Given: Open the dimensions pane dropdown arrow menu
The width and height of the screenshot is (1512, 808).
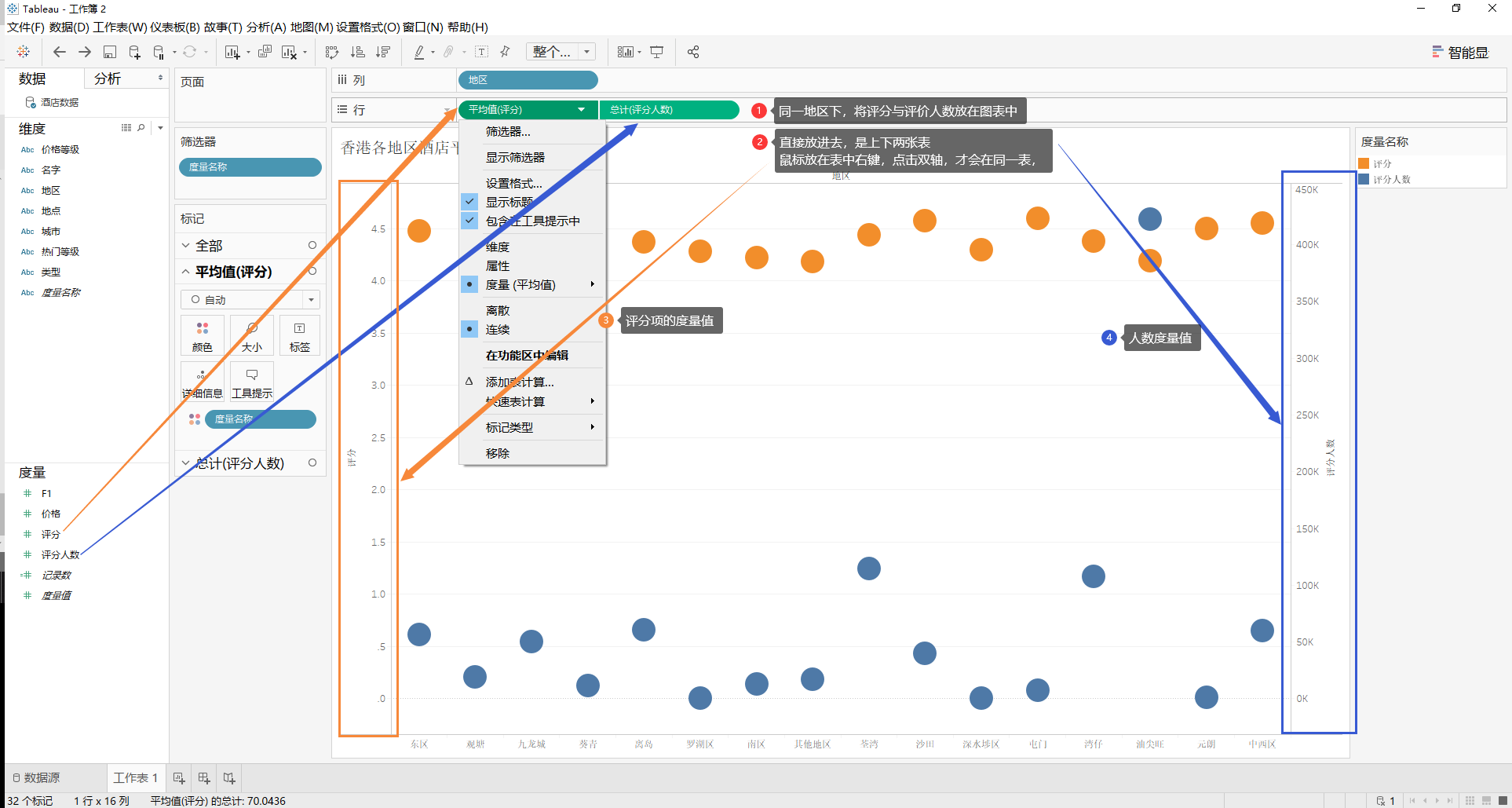Looking at the screenshot, I should pos(160,127).
